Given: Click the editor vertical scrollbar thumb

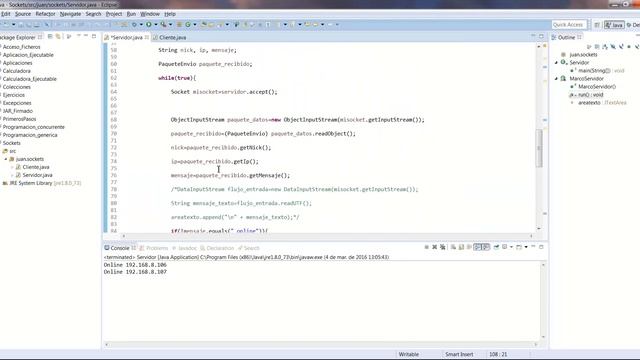Looking at the screenshot, I should (539, 148).
